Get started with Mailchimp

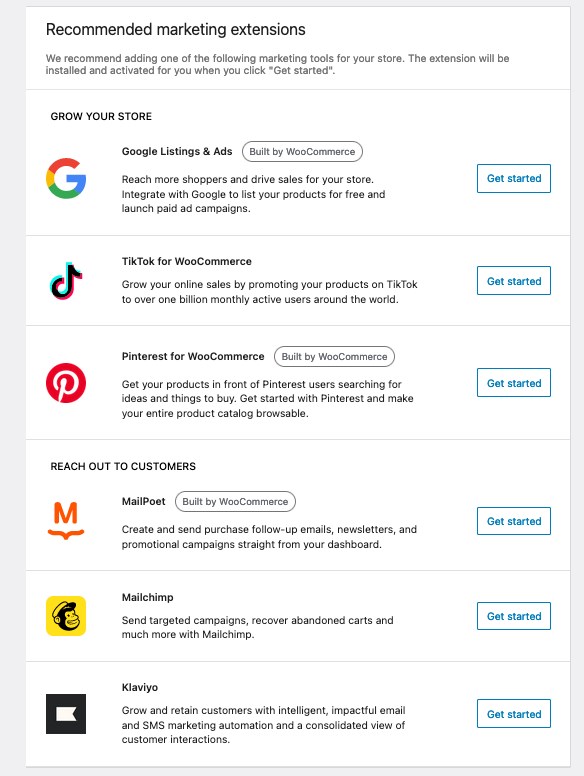(x=514, y=616)
